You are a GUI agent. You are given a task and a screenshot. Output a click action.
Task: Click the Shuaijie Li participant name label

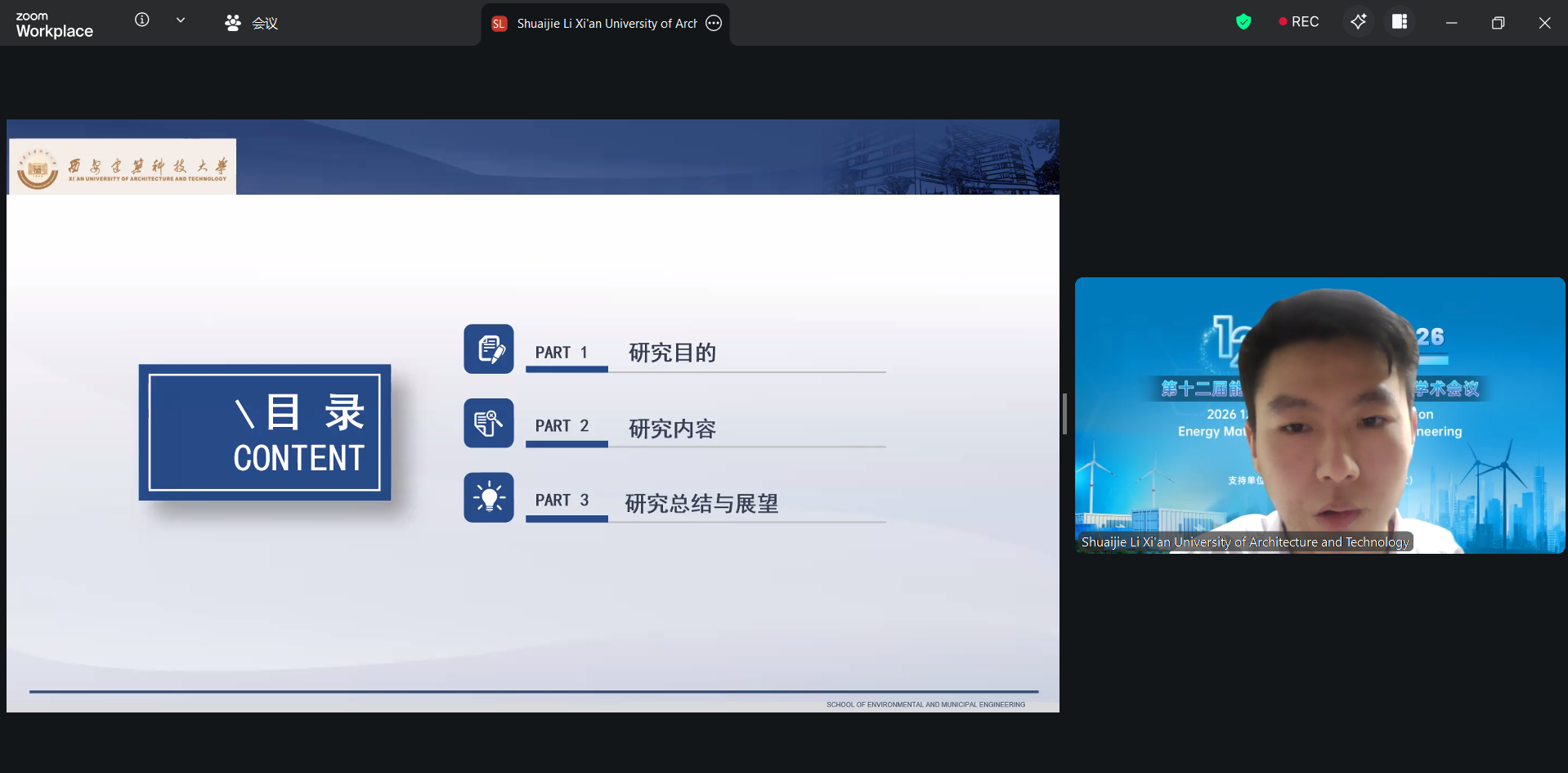(x=1244, y=542)
